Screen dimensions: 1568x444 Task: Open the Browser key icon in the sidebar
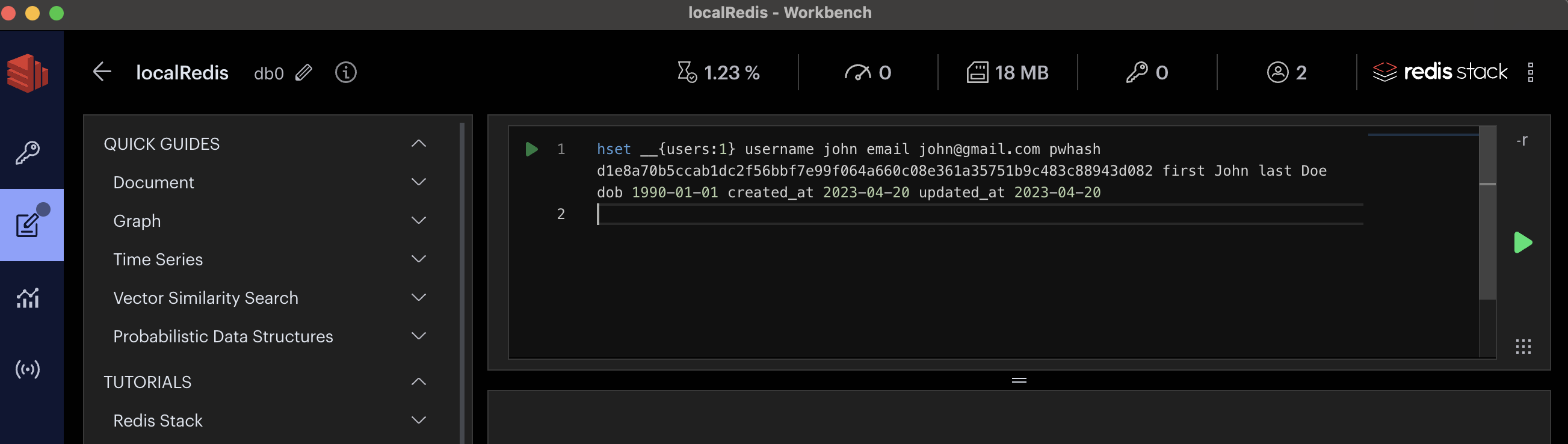point(28,153)
